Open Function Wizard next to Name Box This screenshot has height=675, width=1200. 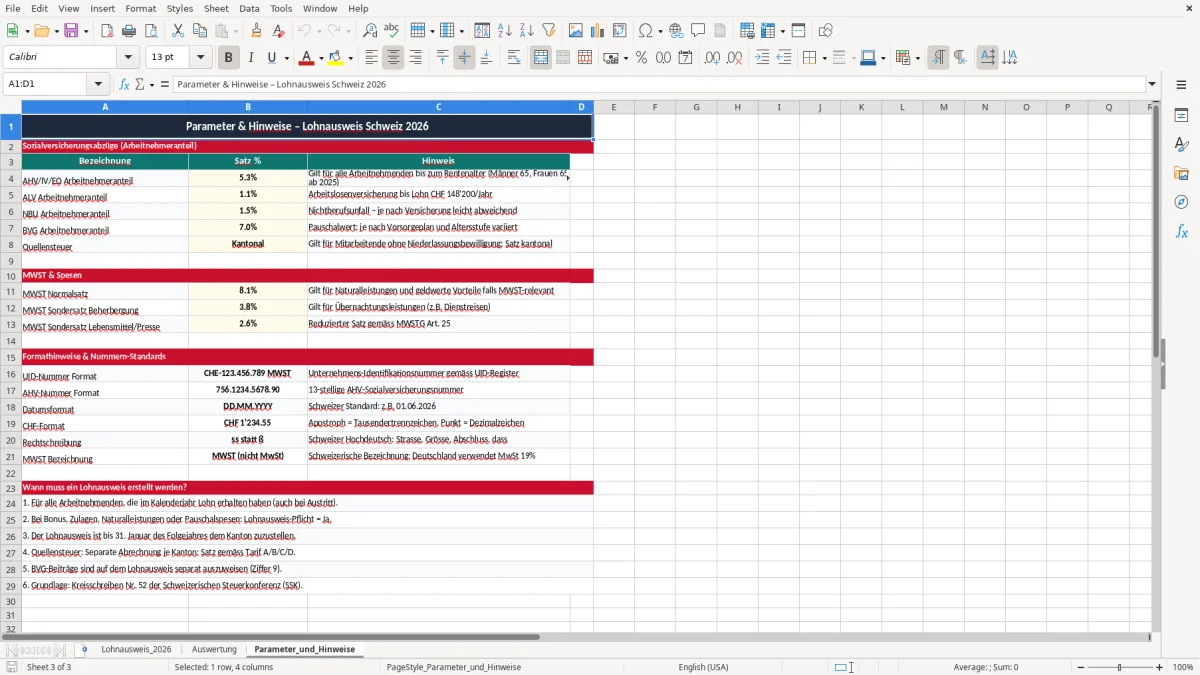pyautogui.click(x=125, y=85)
